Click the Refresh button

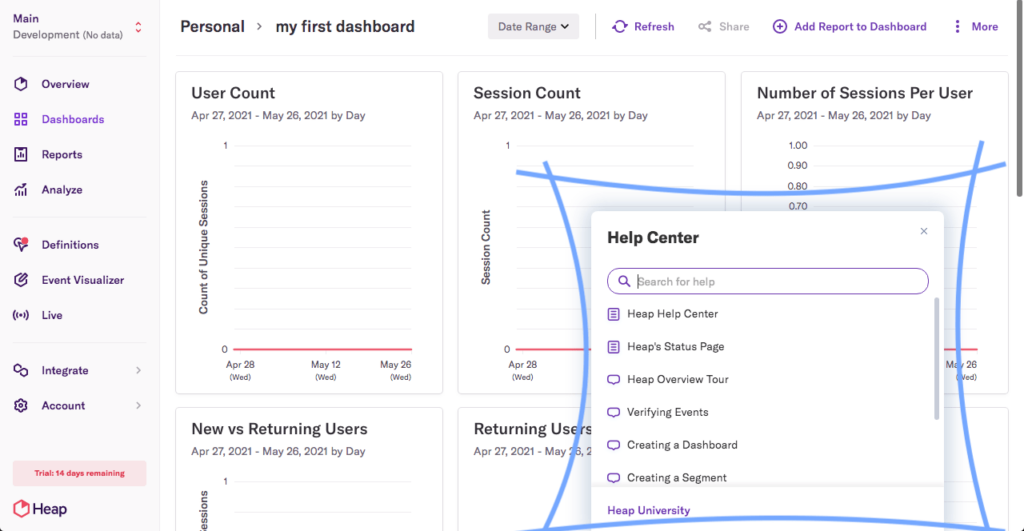[x=643, y=27]
